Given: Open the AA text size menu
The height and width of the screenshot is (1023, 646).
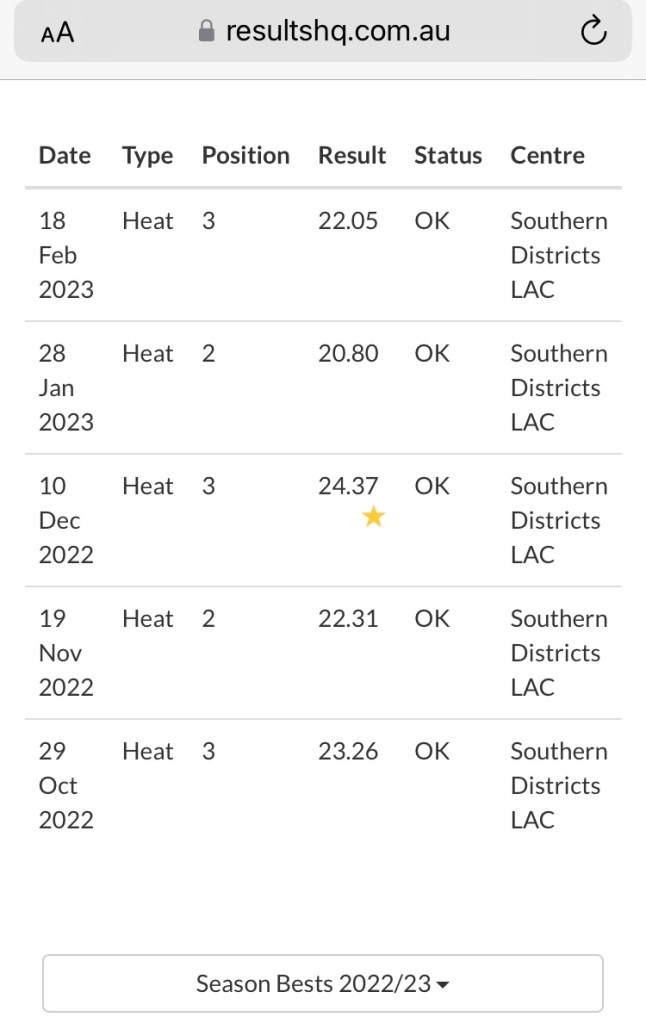Looking at the screenshot, I should [x=58, y=33].
